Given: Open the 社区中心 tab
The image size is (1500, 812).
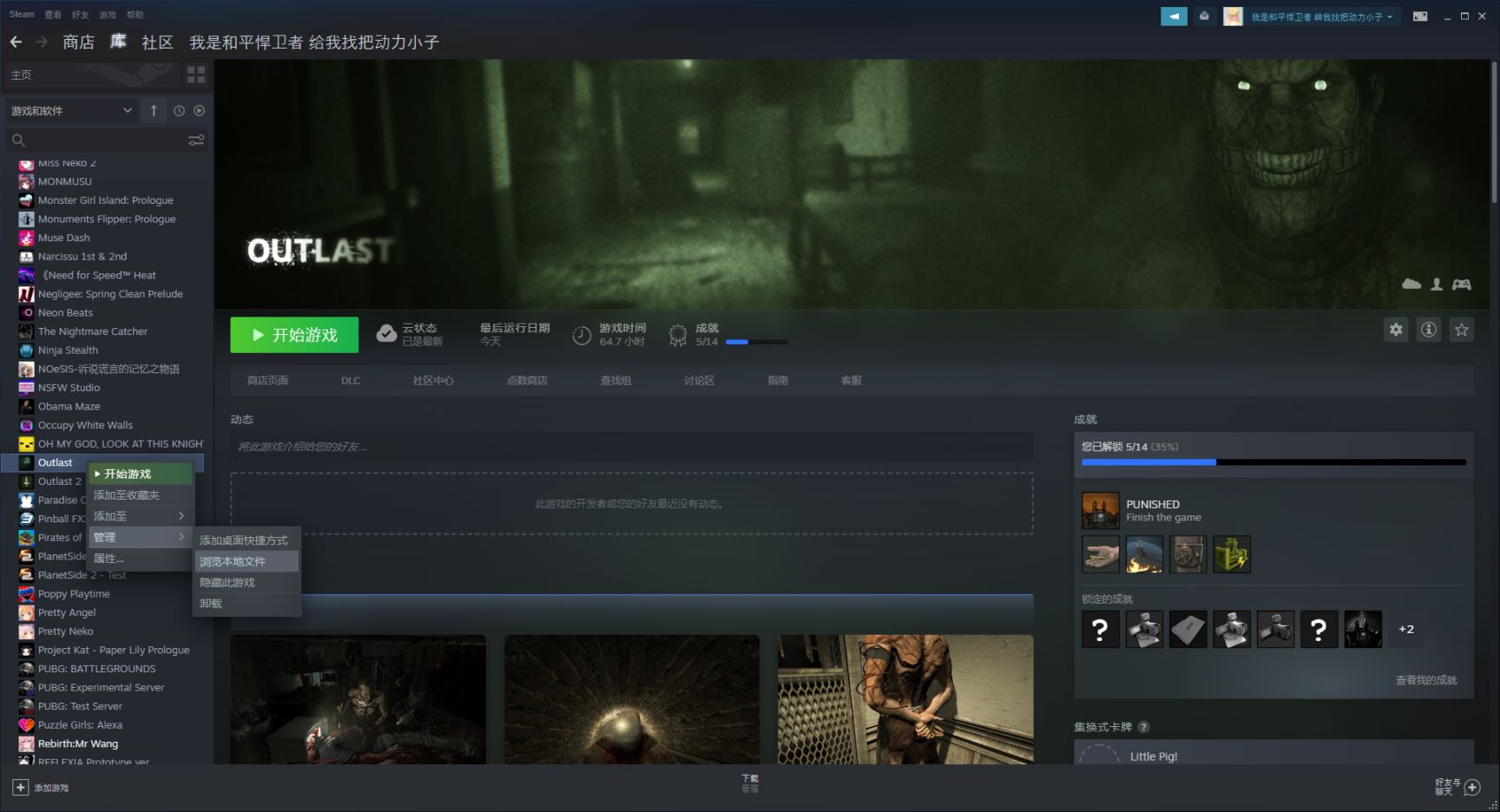Looking at the screenshot, I should click(433, 381).
